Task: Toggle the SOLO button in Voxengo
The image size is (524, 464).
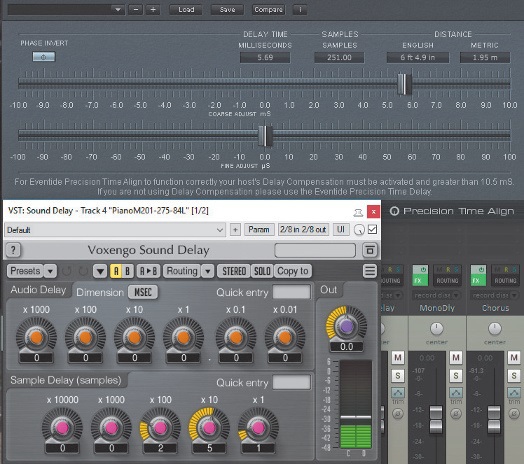Action: (x=262, y=271)
